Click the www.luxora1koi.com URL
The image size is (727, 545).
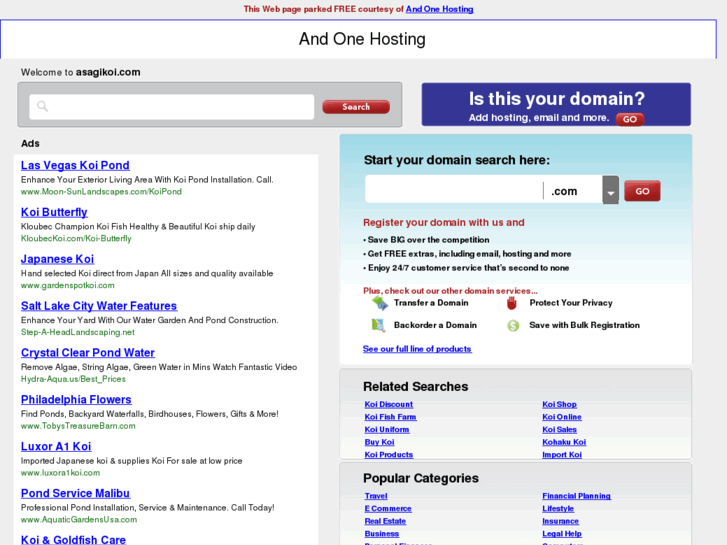click(60, 473)
